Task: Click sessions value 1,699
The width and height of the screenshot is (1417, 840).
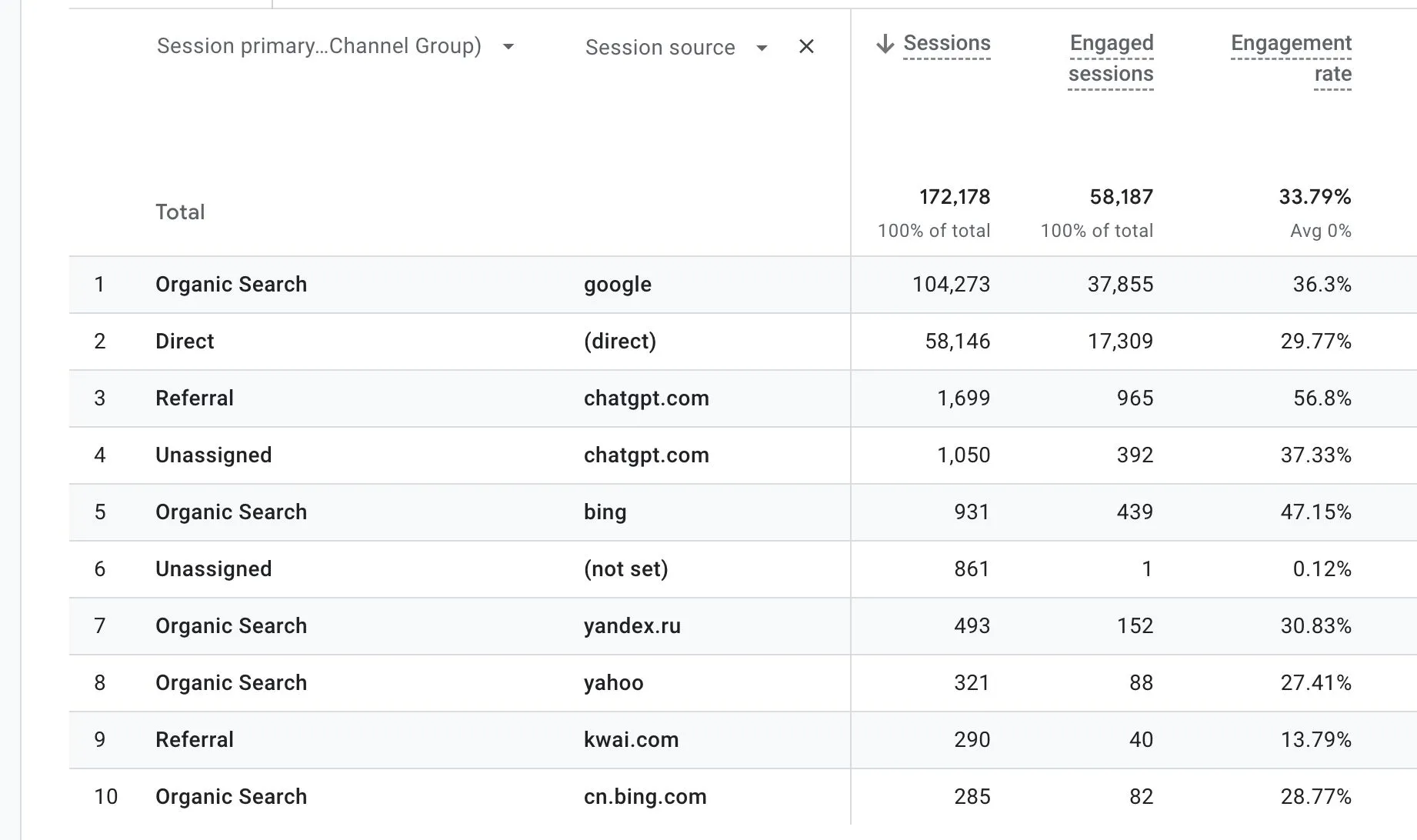Action: (x=963, y=398)
